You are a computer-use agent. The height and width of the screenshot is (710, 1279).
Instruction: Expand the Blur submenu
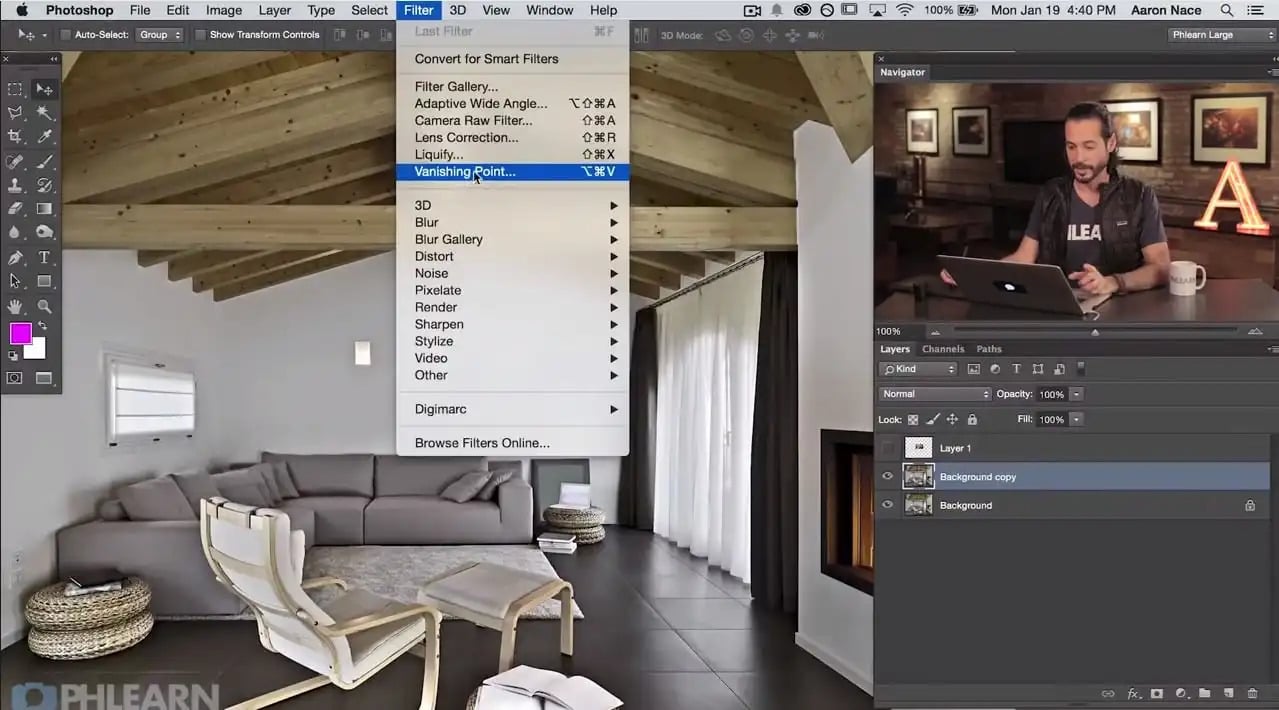coord(512,222)
